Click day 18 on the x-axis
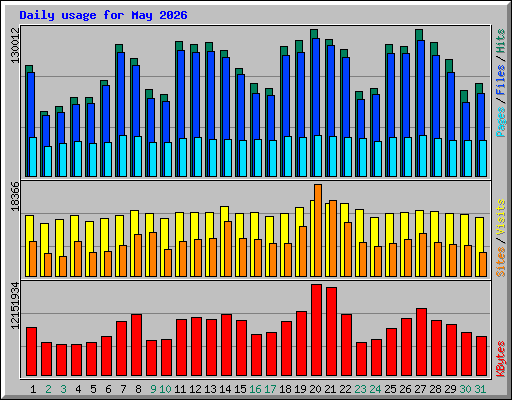 click(285, 389)
